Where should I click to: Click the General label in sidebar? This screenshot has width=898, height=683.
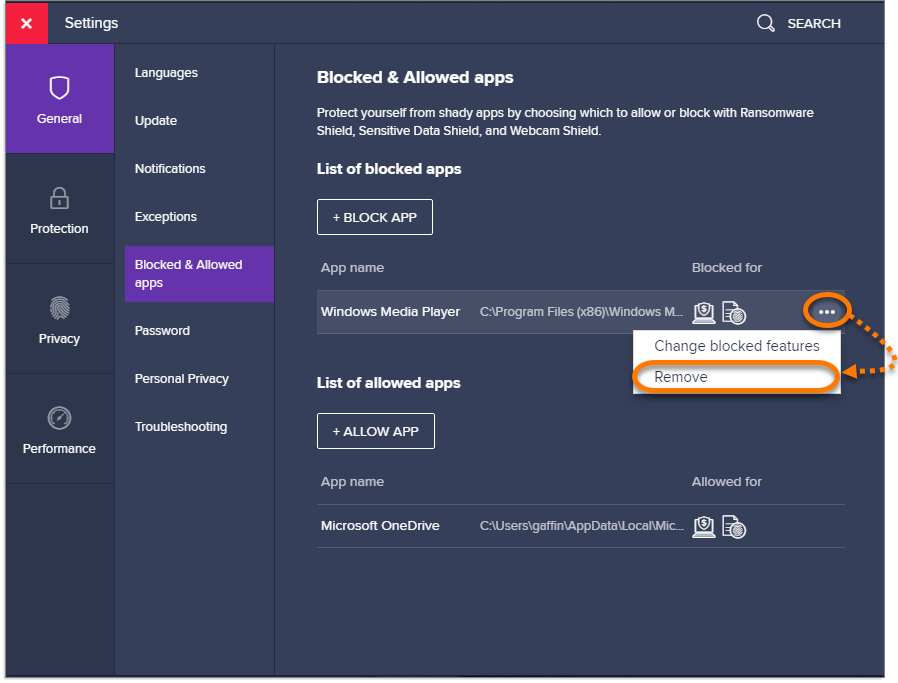[60, 119]
